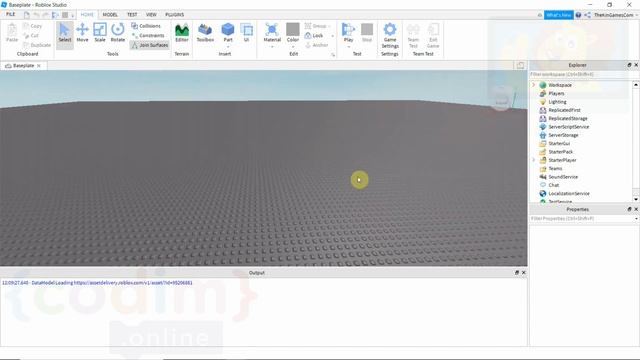640x360 pixels.
Task: Click the Stop test button
Action: 367,33
